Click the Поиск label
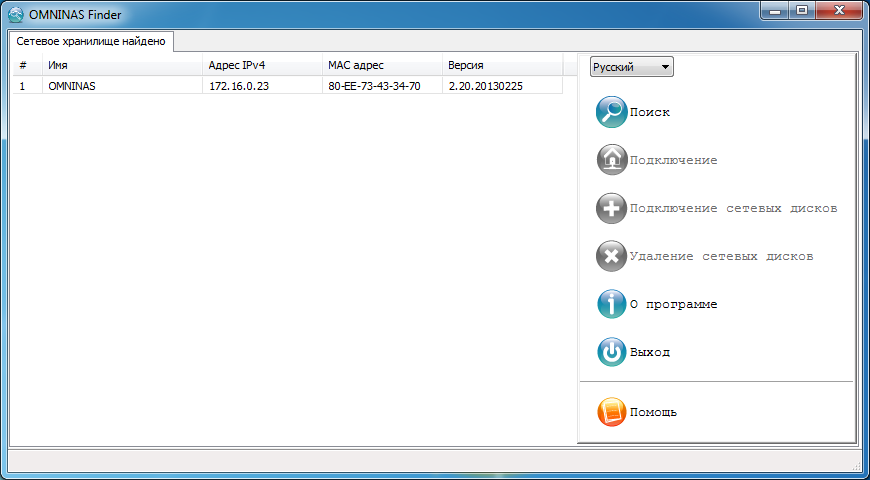Screen dimensions: 870x480 pos(650,112)
